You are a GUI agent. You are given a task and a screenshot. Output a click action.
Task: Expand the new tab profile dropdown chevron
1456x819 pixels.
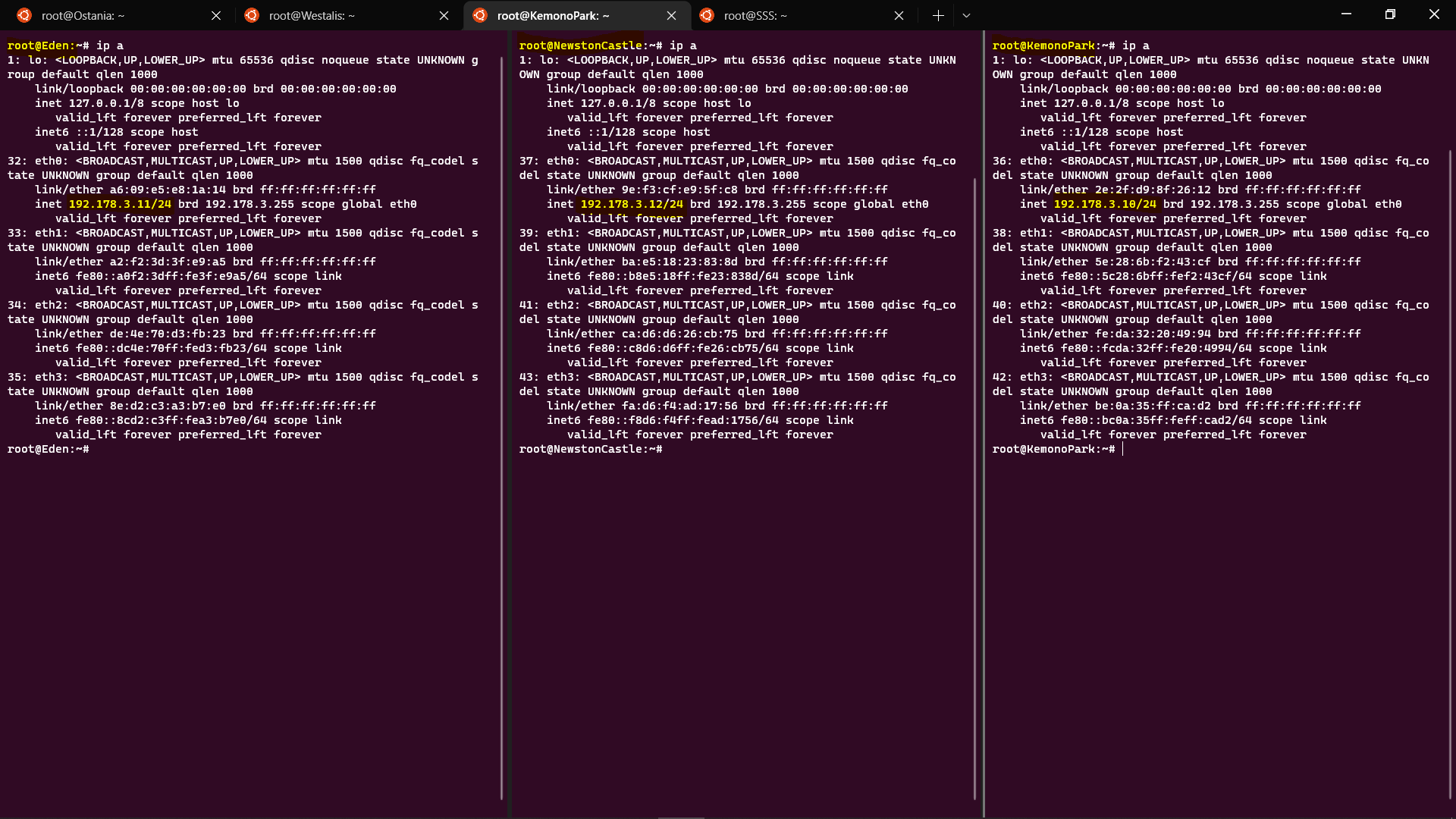coord(966,15)
